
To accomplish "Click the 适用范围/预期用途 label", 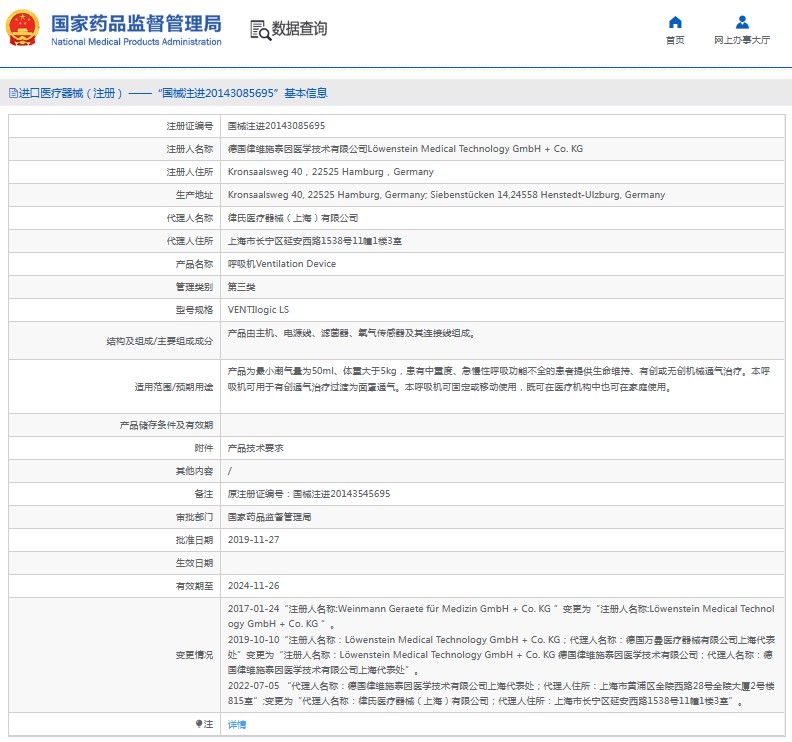I will pos(174,387).
